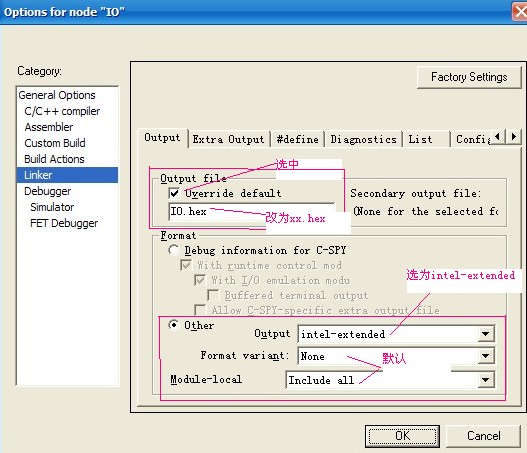Close the Options dialog with X
The height and width of the screenshot is (453, 527).
(520, 12)
